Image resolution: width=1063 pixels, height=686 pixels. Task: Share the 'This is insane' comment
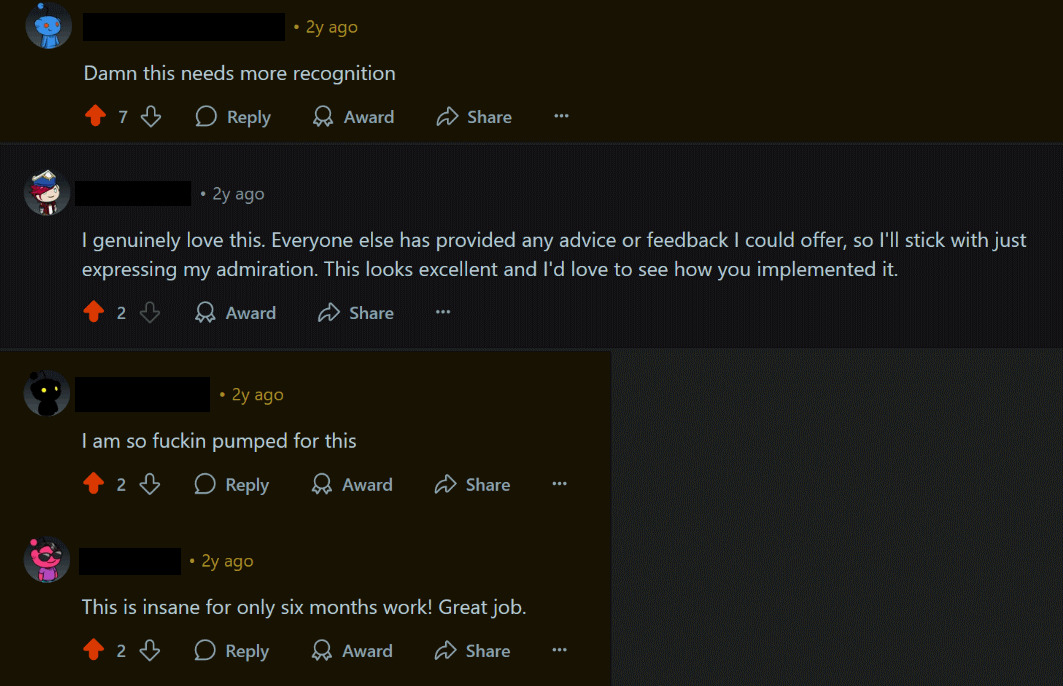coord(473,651)
